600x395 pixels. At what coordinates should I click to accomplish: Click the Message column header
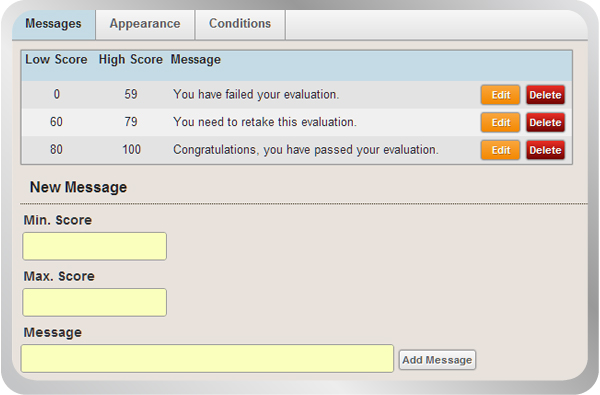click(196, 60)
